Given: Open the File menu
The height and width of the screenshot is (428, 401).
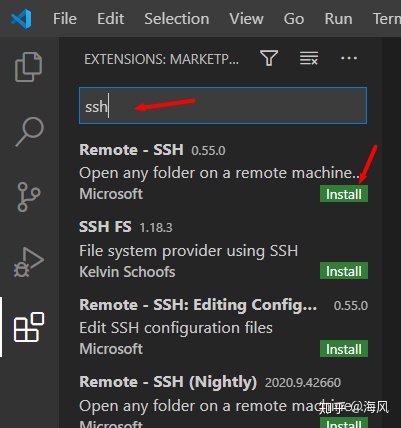Looking at the screenshot, I should (65, 19).
